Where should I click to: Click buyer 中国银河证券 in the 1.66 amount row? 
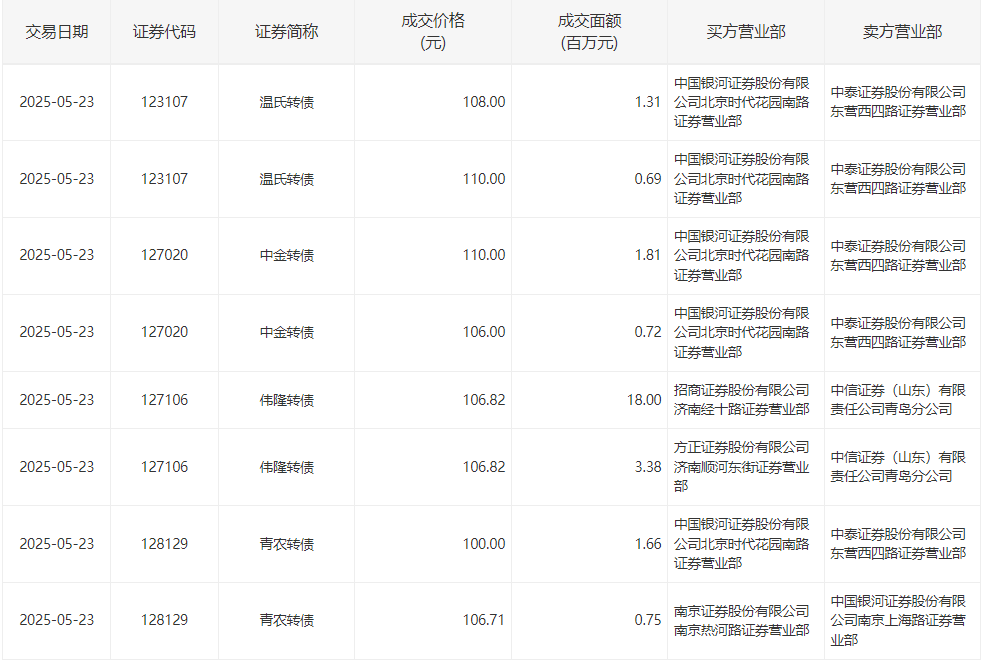(742, 544)
